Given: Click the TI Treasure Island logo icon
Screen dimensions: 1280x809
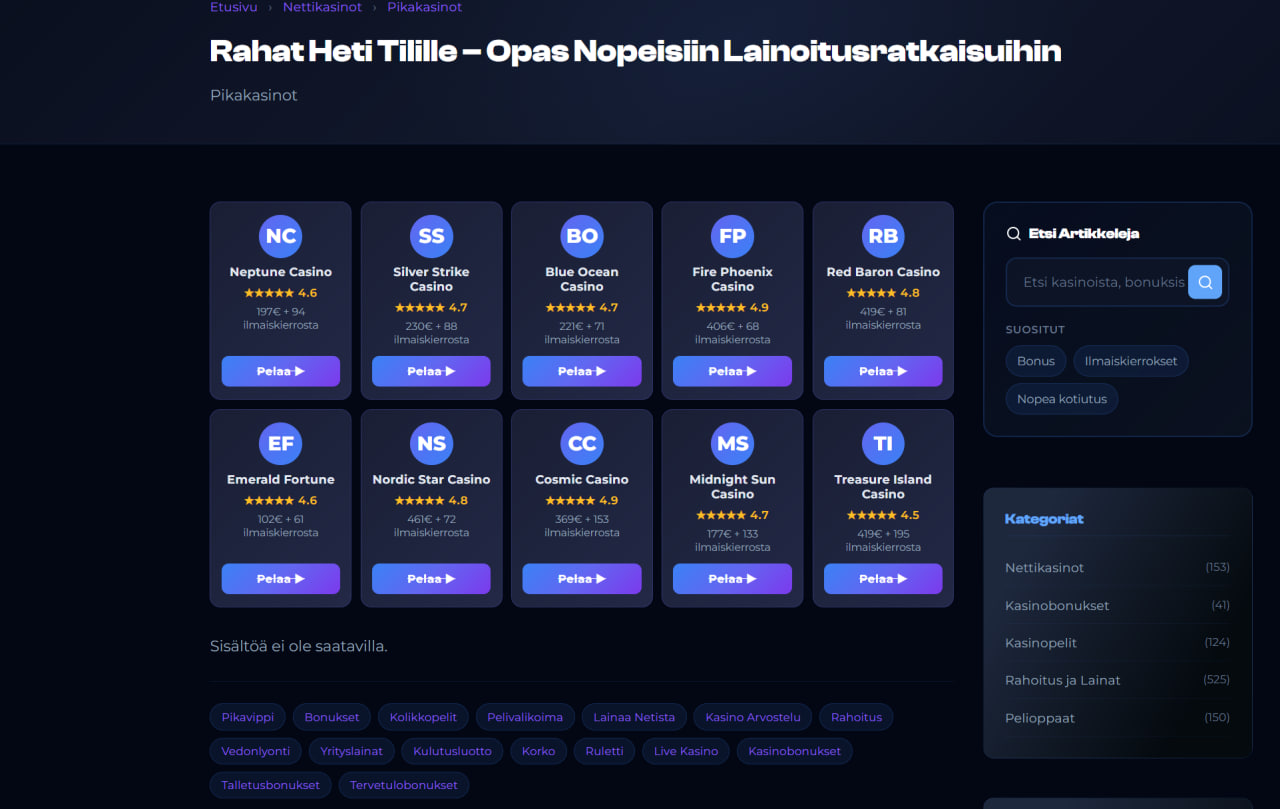Looking at the screenshot, I should tap(883, 444).
